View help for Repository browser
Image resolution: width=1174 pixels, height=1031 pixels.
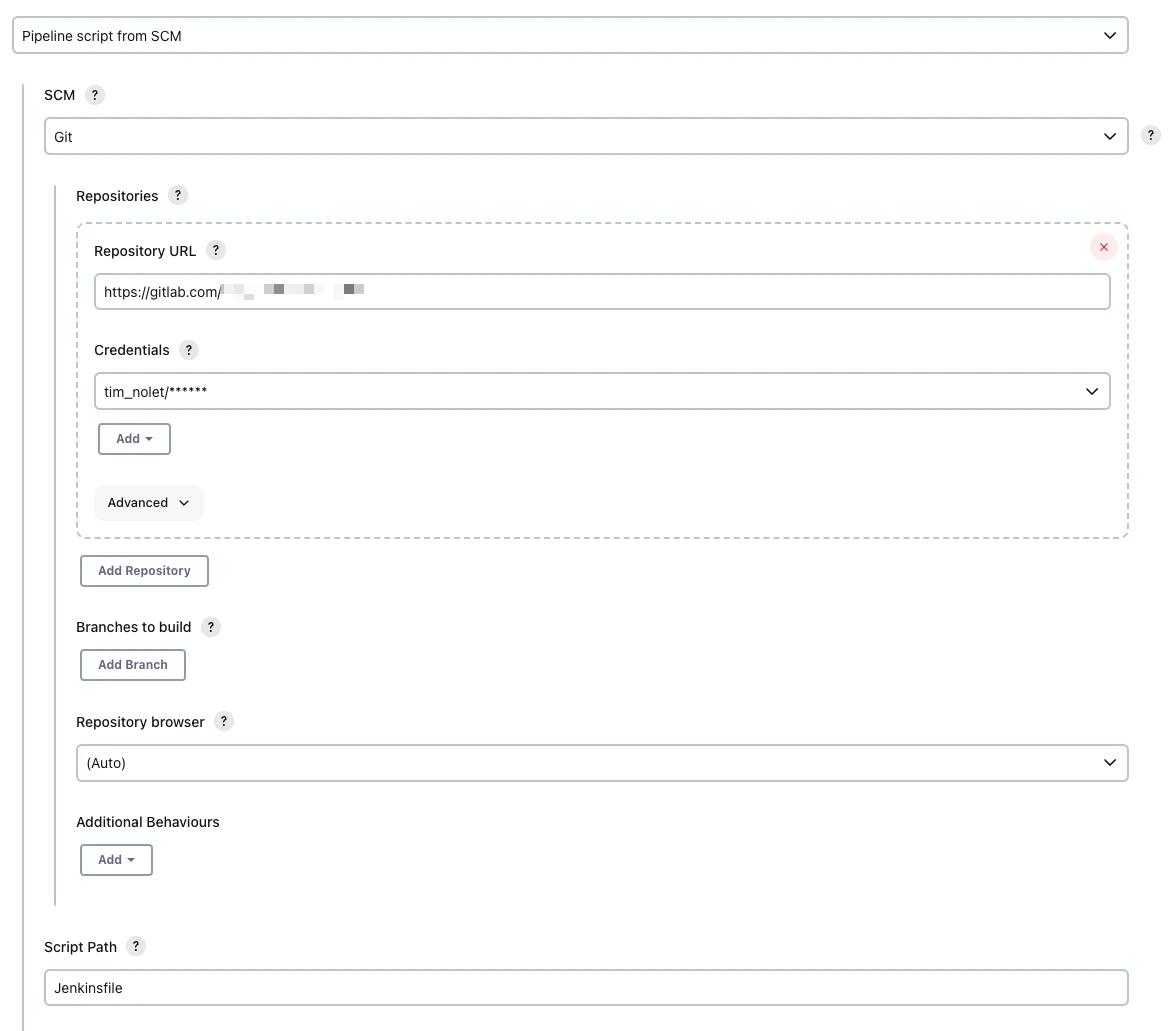click(224, 721)
